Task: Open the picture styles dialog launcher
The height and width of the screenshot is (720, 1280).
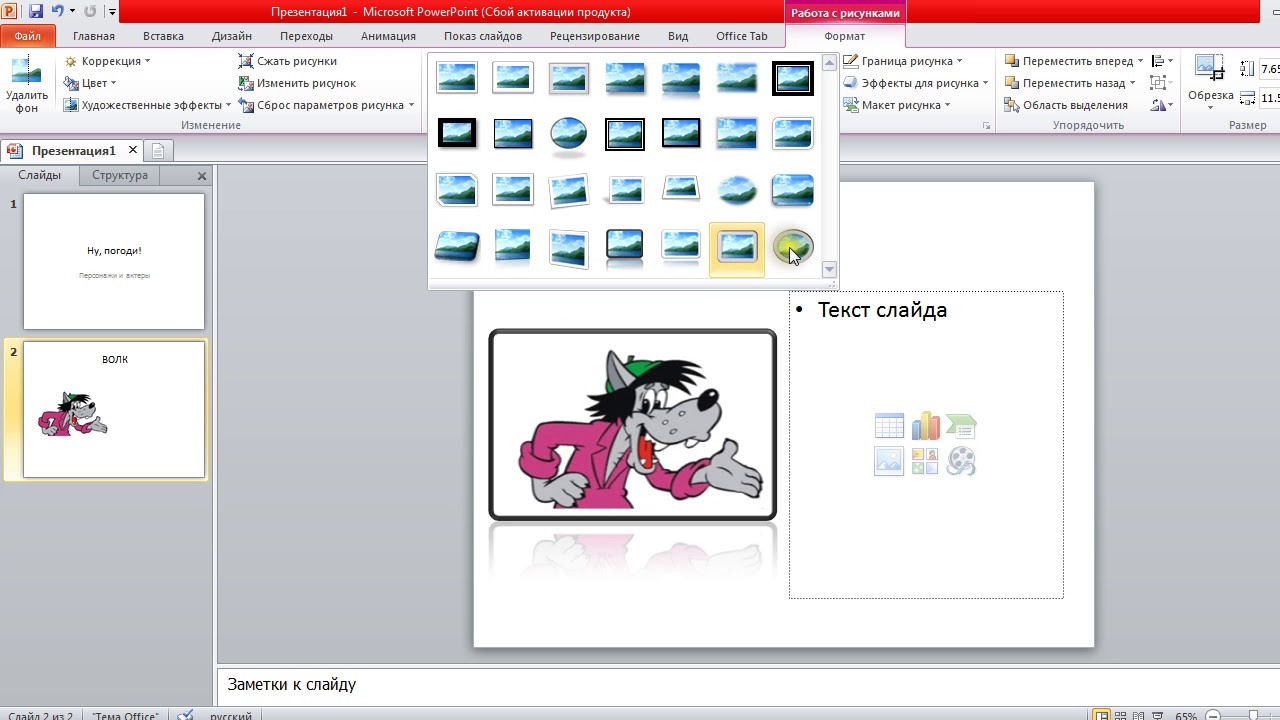Action: [x=986, y=126]
